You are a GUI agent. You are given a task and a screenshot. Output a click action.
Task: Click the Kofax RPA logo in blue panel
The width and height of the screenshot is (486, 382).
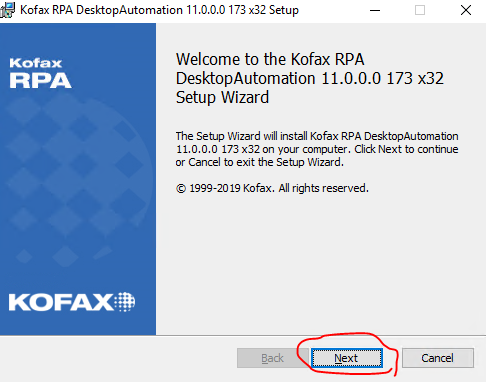click(x=40, y=73)
